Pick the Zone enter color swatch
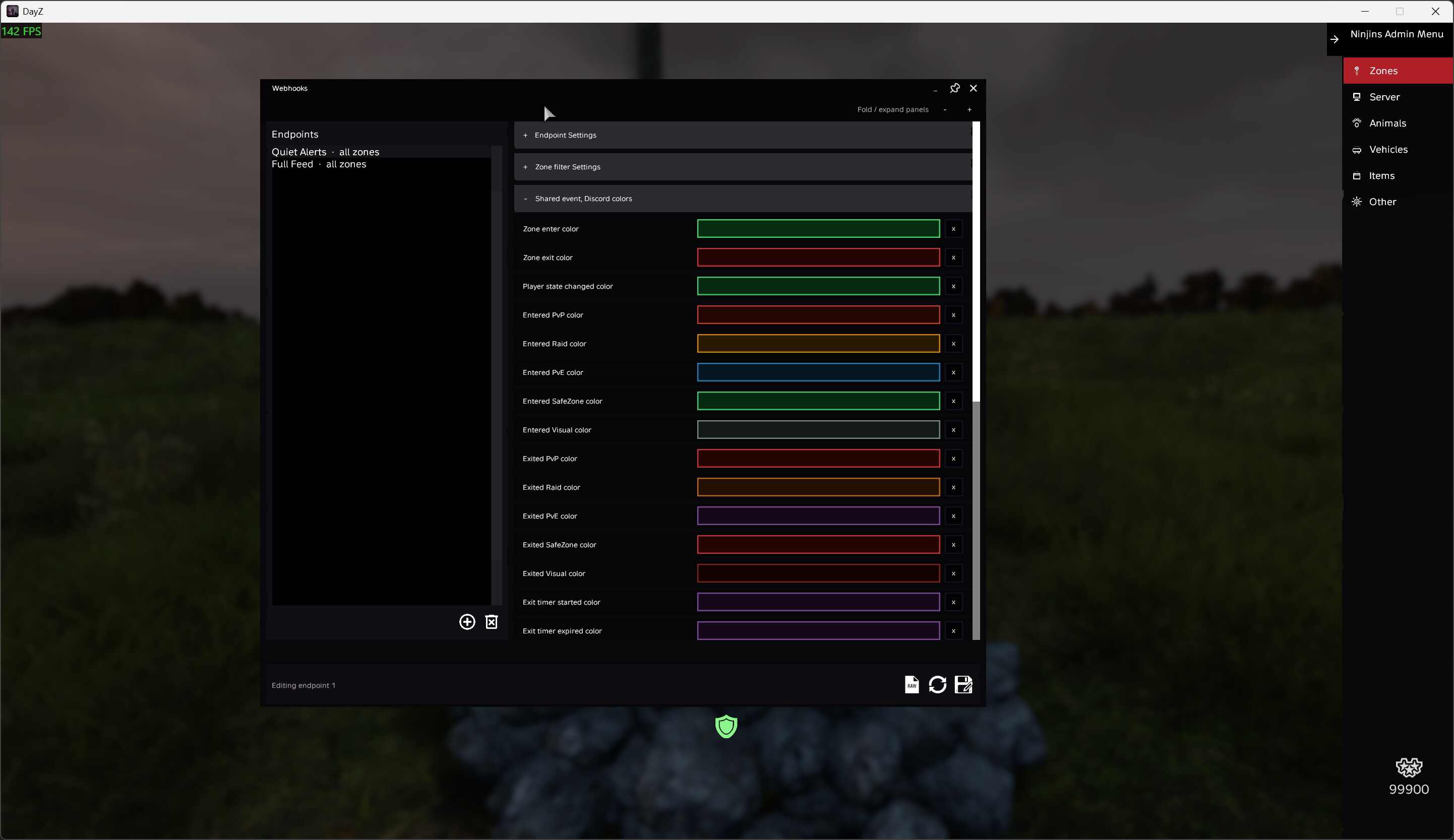 (818, 229)
